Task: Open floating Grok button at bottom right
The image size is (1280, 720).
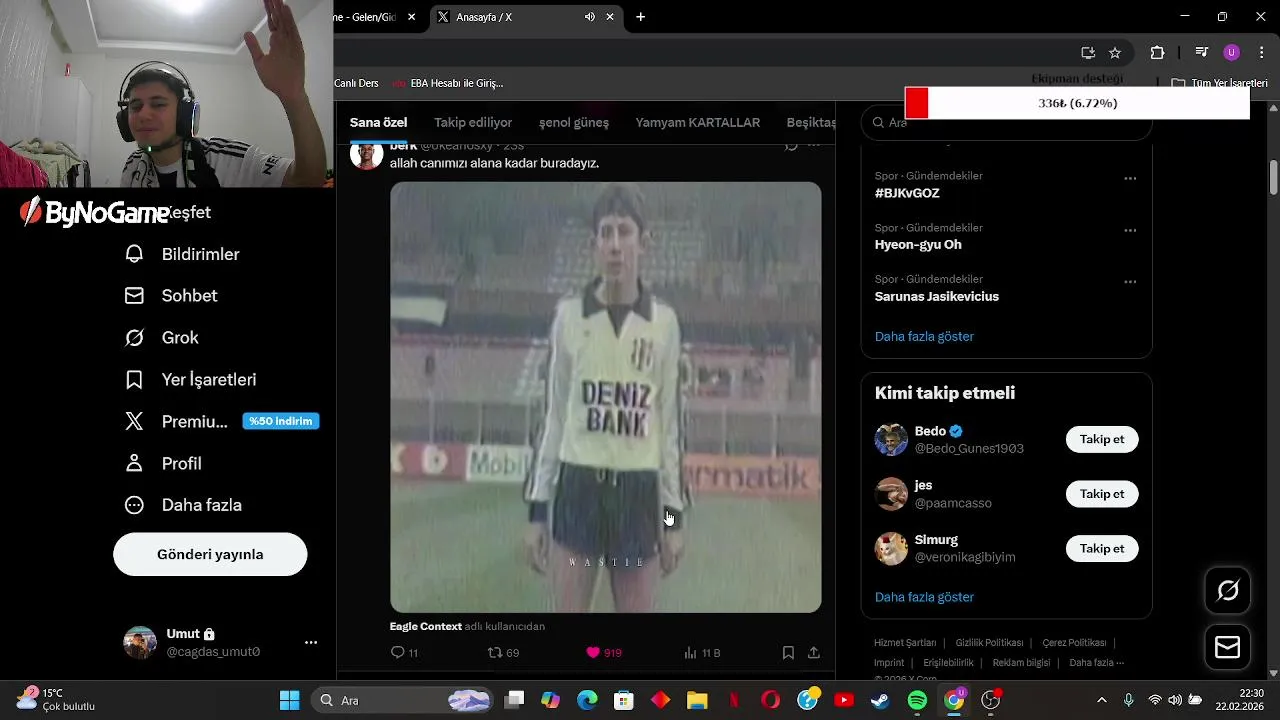Action: pyautogui.click(x=1227, y=591)
